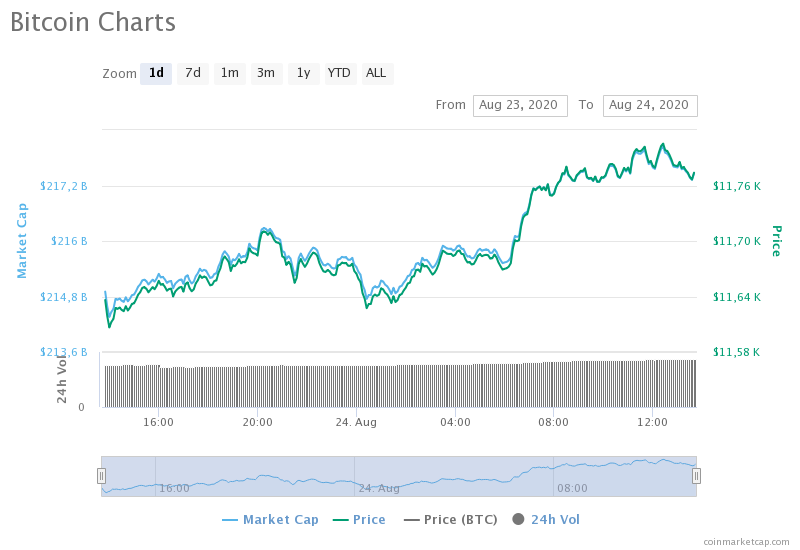The image size is (800, 550).
Task: Click the 24. Aug axis label
Action: [x=356, y=422]
